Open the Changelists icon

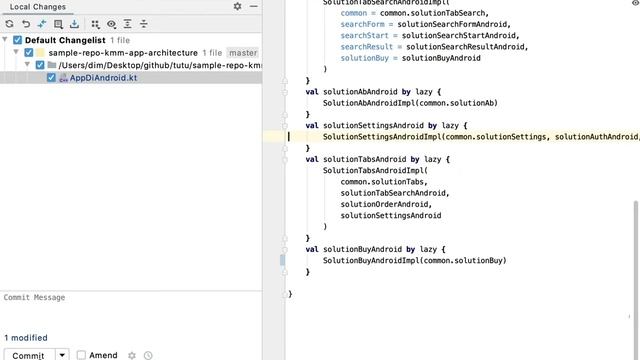(x=58, y=24)
